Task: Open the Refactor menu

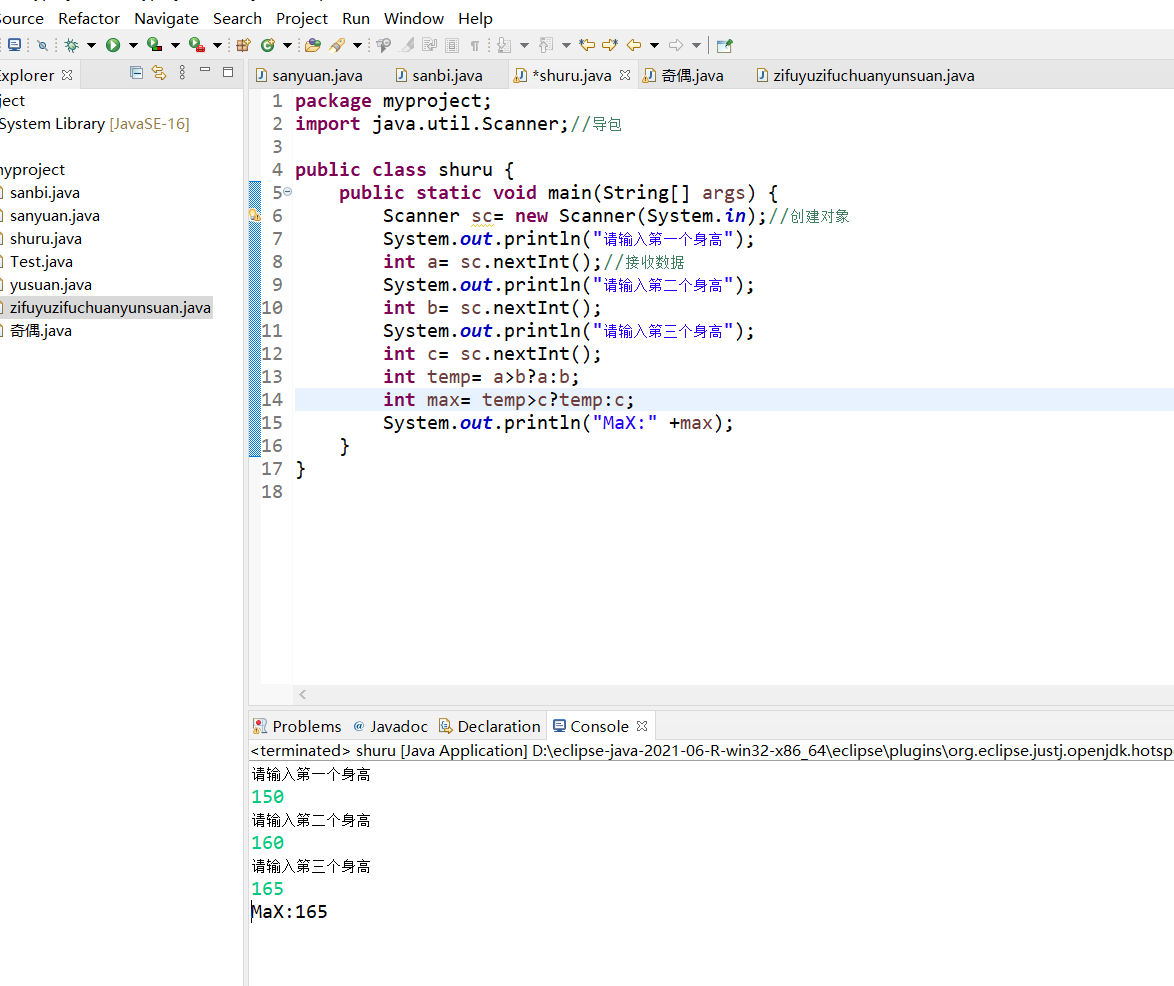Action: coord(89,18)
